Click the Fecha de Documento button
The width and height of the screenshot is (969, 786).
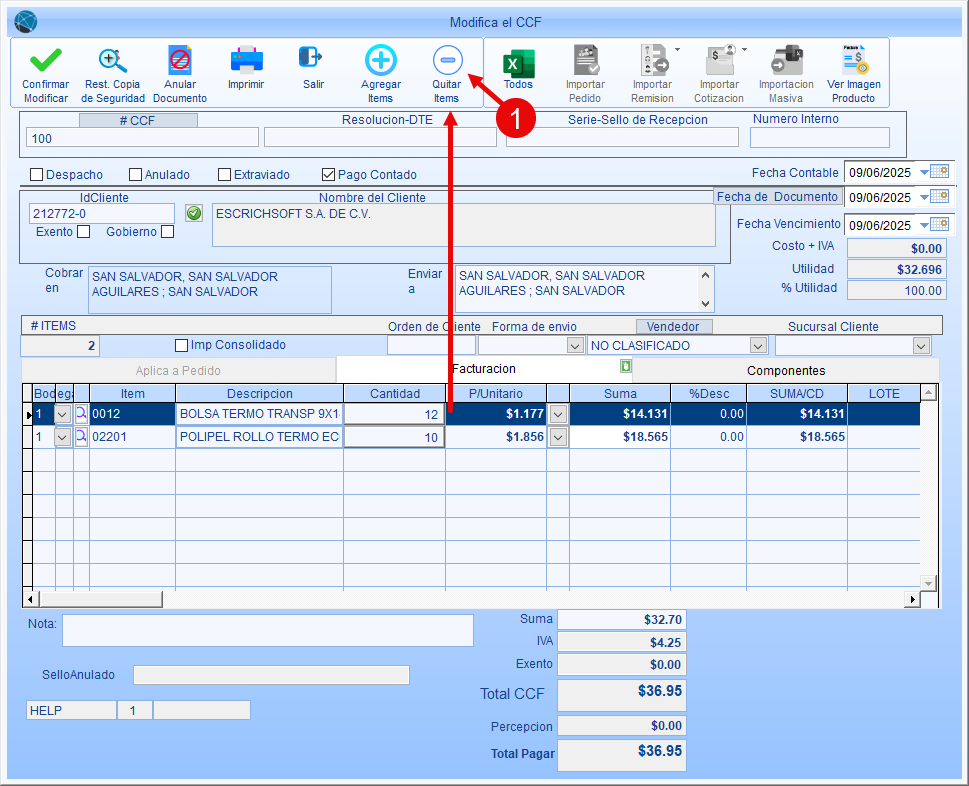(x=777, y=196)
